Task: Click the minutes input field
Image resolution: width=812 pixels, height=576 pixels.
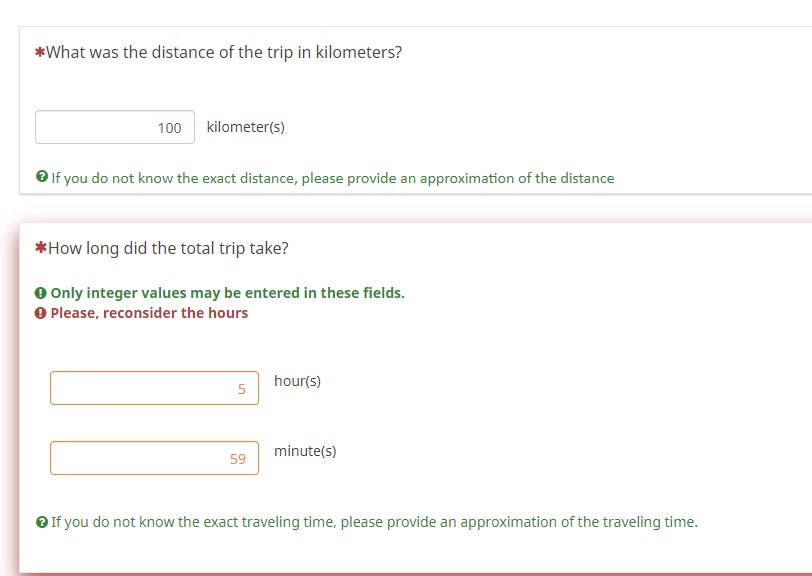Action: 154,458
